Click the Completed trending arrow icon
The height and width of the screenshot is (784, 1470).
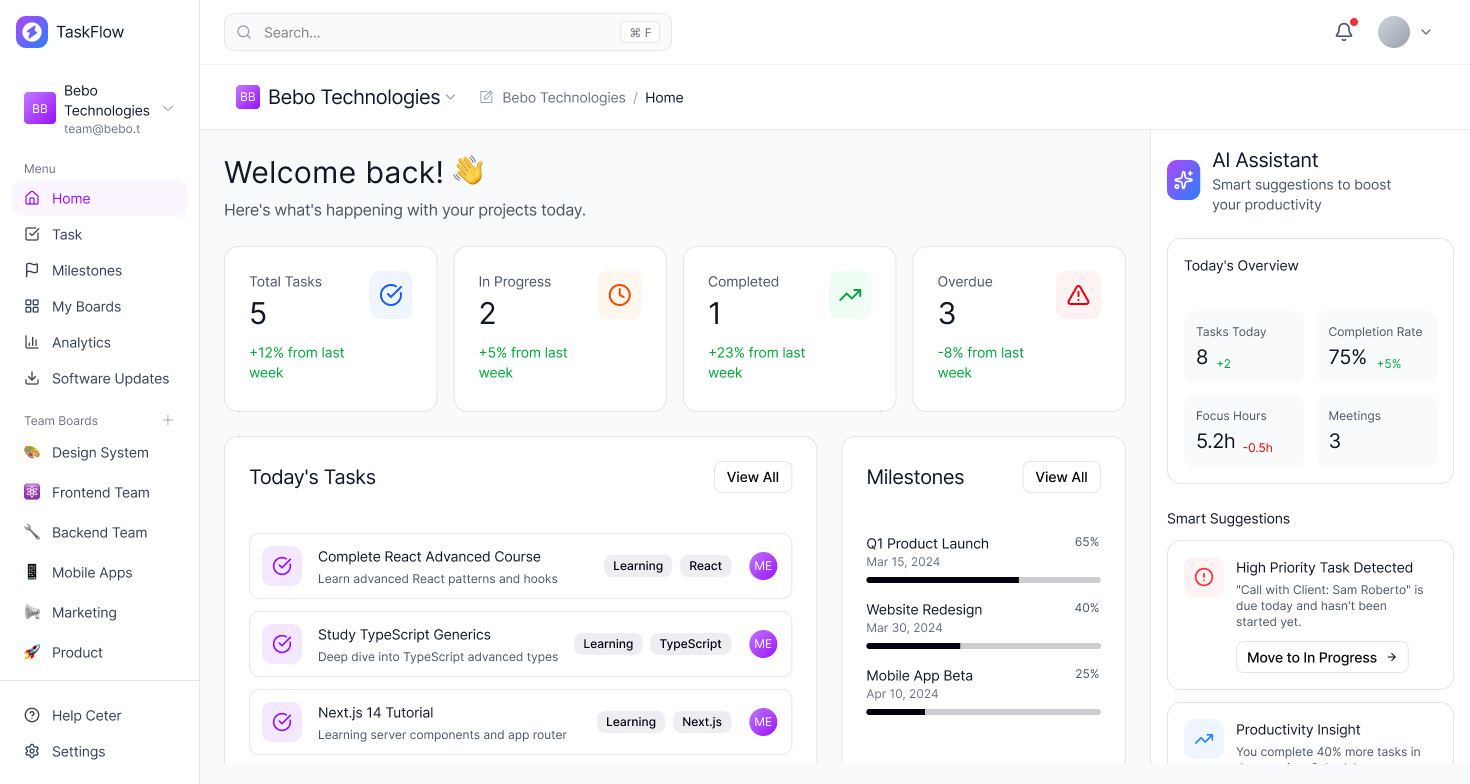[849, 295]
